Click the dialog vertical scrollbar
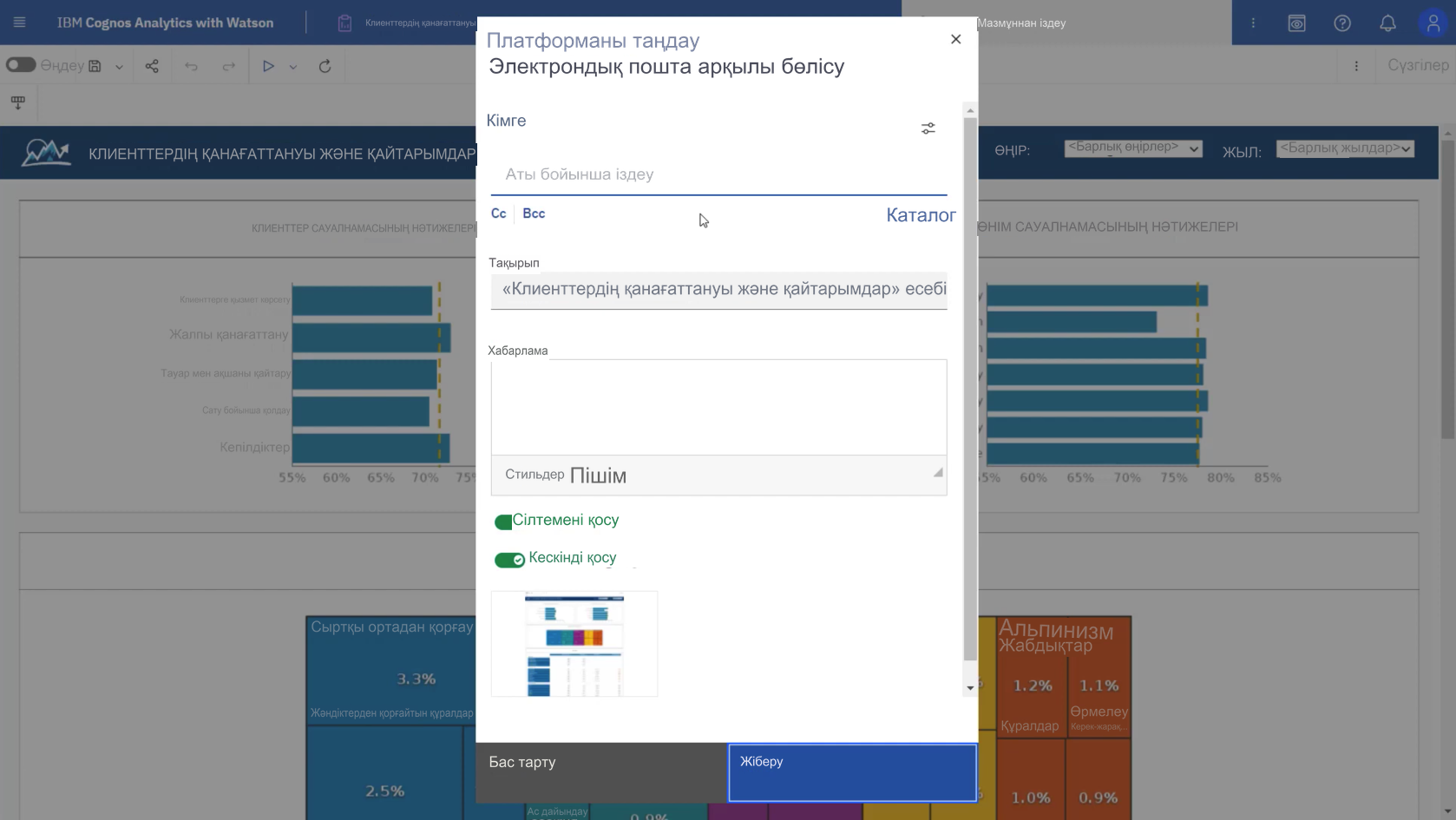The image size is (1456, 820). point(970,390)
